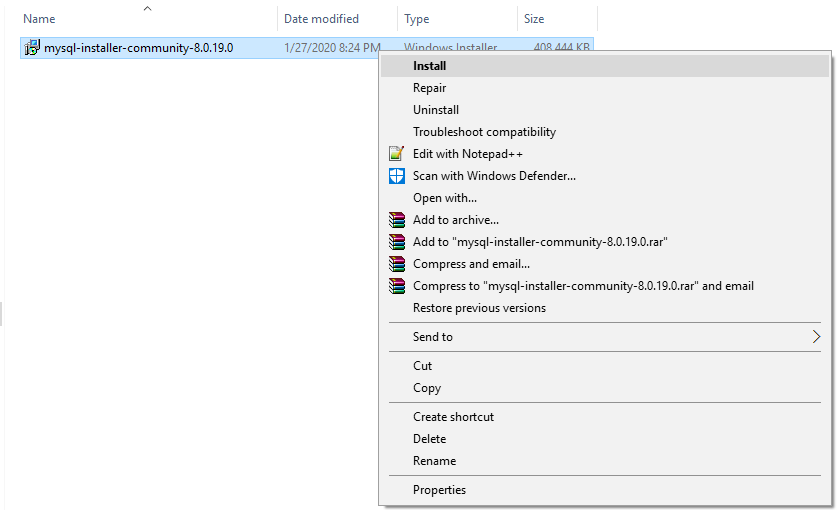Choose Uninstall from the context menu

pos(605,110)
